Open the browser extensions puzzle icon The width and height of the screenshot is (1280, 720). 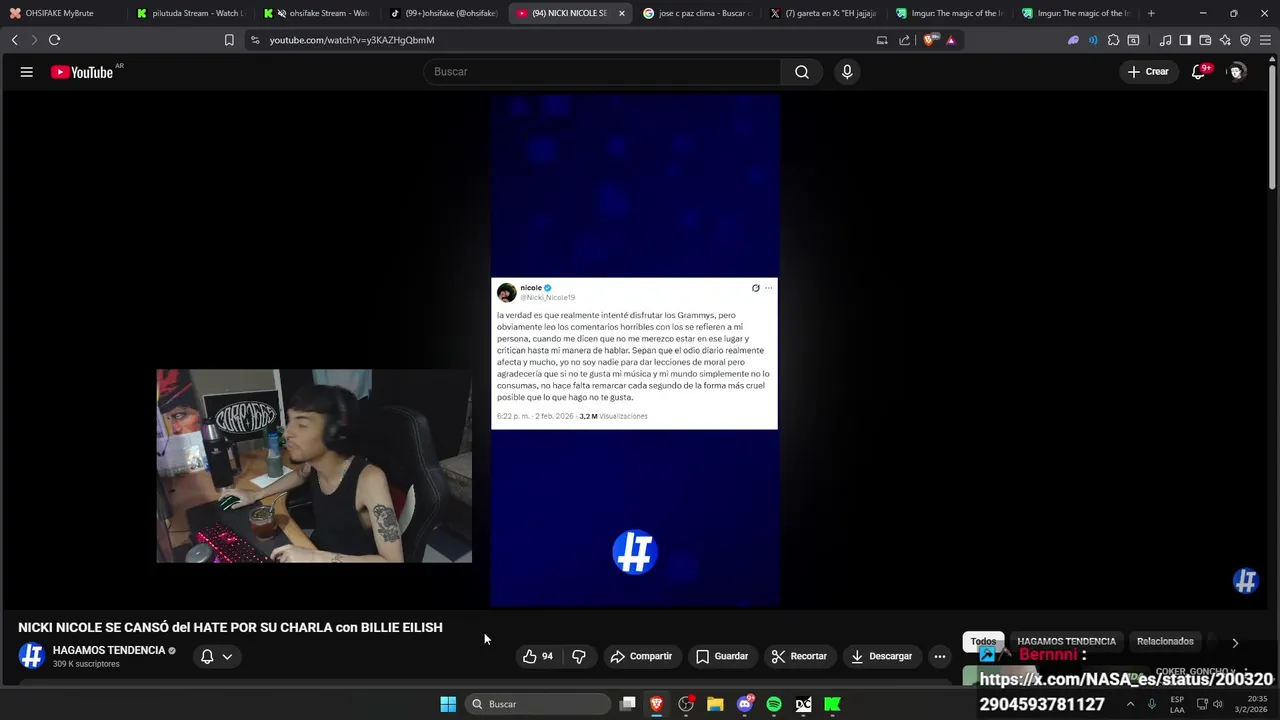click(1113, 40)
